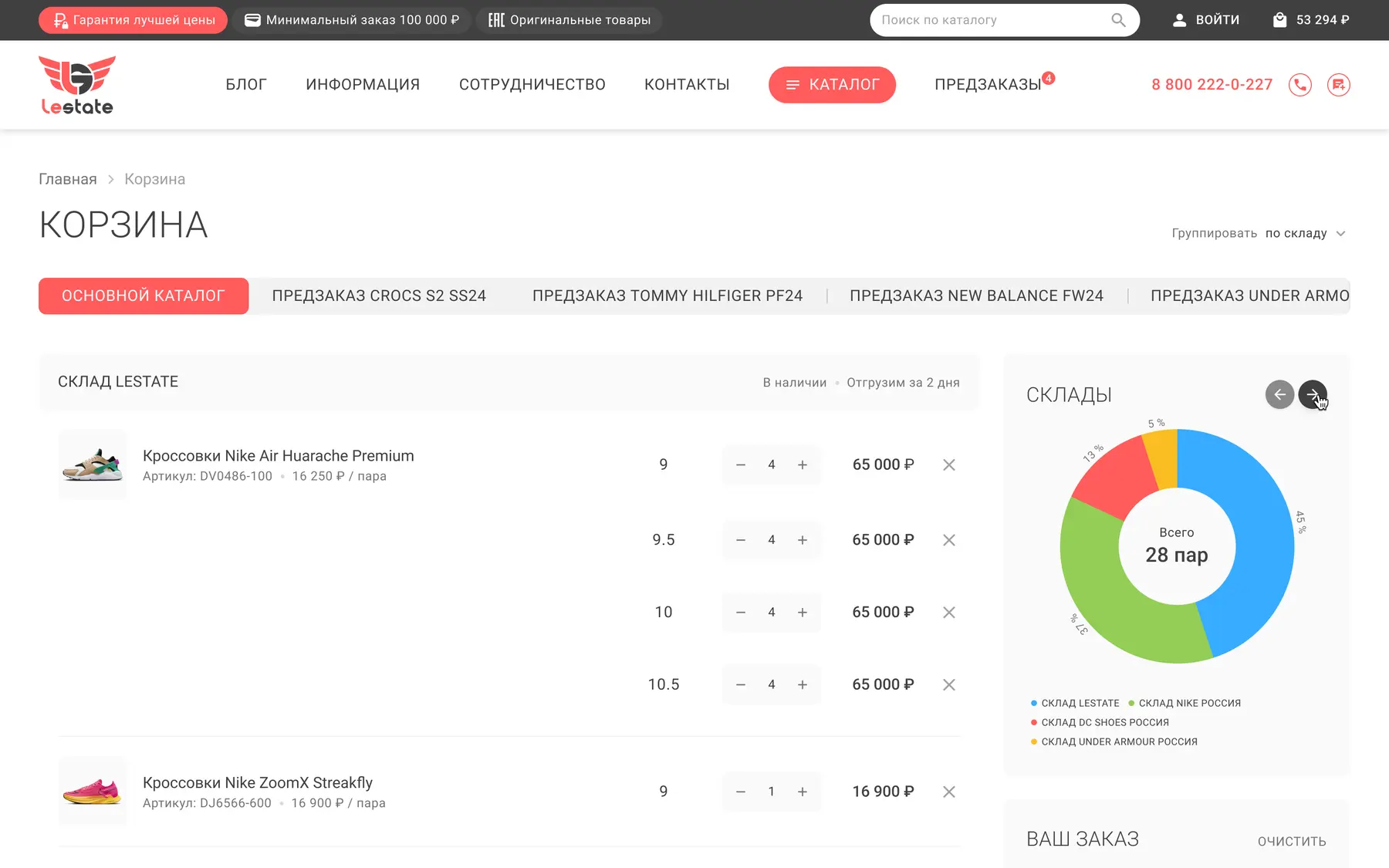Click Войти to log in

tap(1206, 20)
